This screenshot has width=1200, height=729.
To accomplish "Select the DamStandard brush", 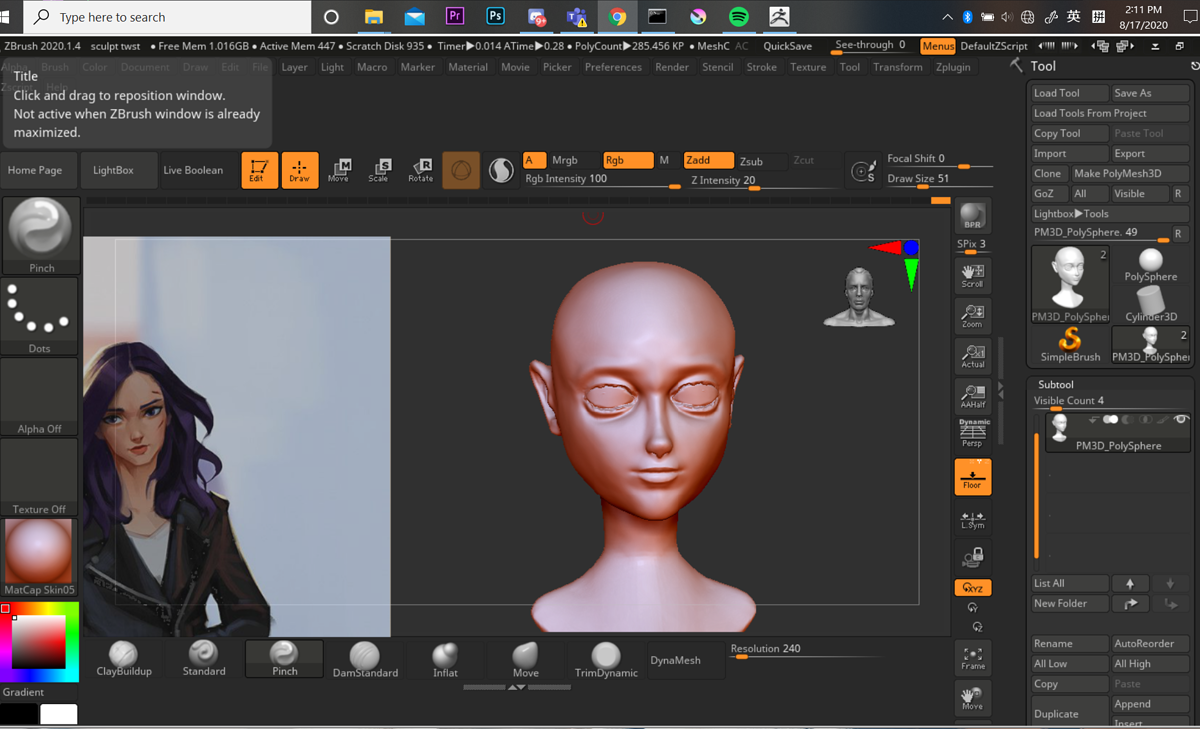I will click(365, 659).
